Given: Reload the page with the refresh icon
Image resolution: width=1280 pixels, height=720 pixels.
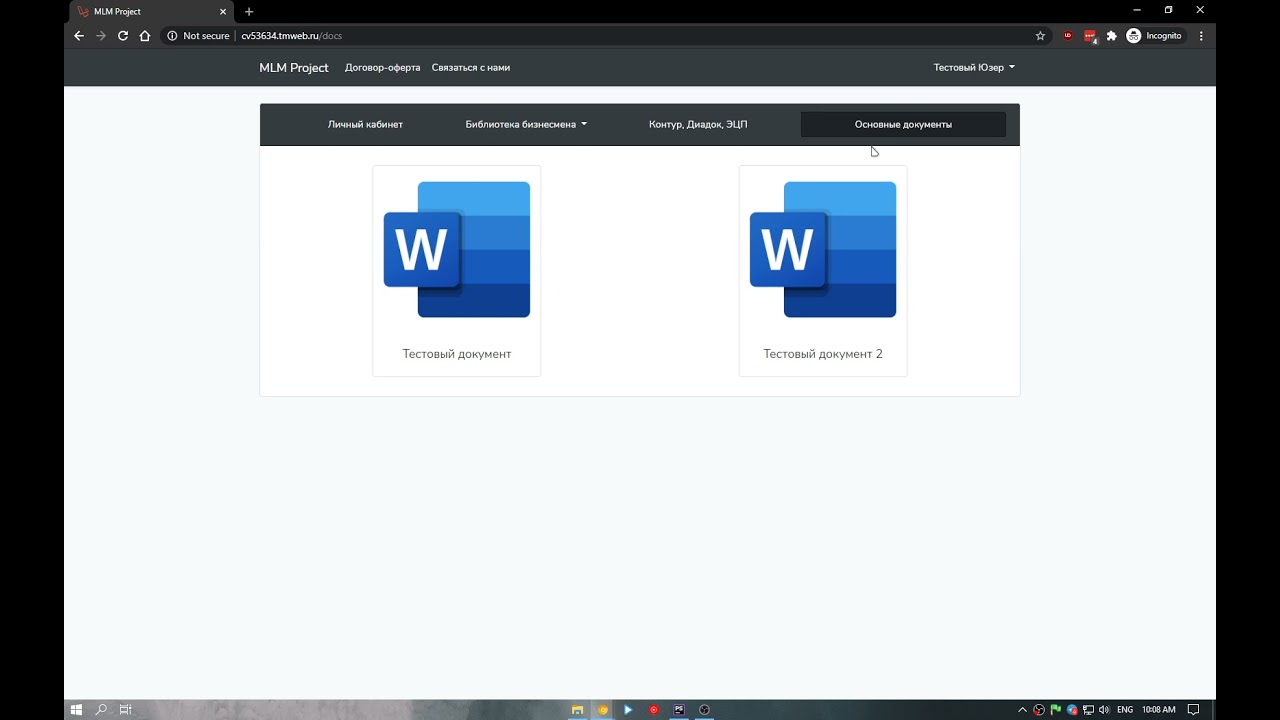Looking at the screenshot, I should click(123, 36).
